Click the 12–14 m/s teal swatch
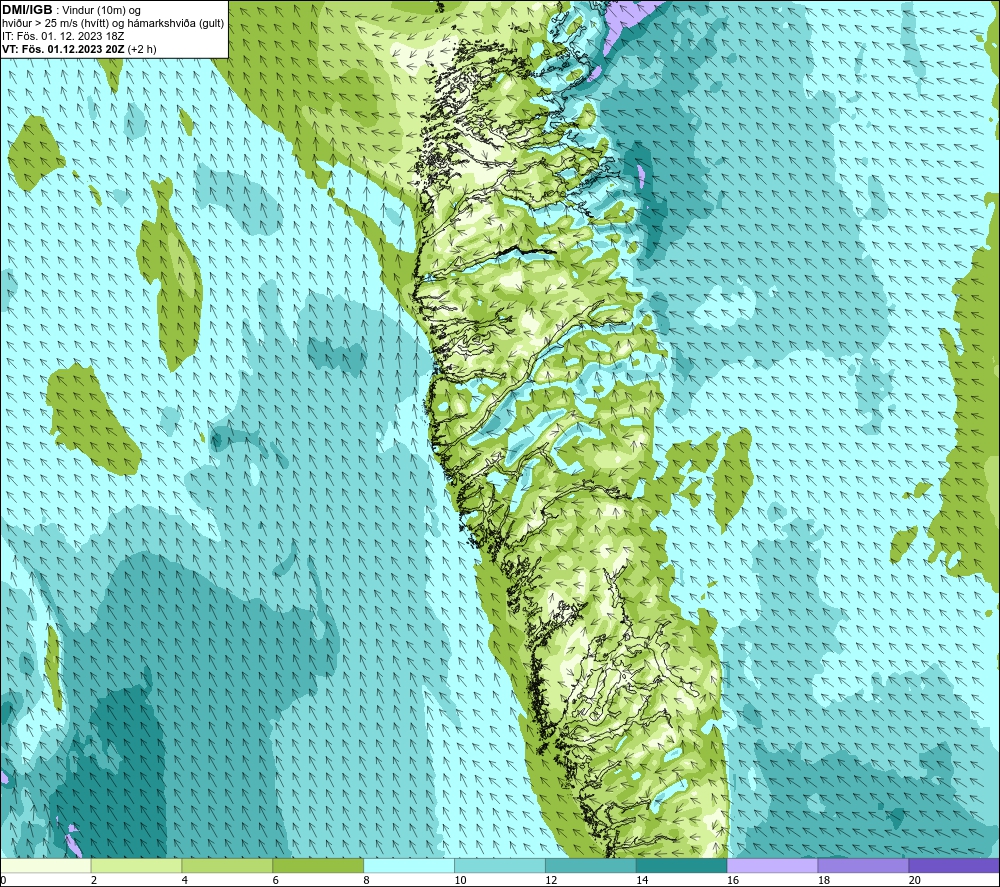This screenshot has width=1000, height=887. pyautogui.click(x=591, y=866)
